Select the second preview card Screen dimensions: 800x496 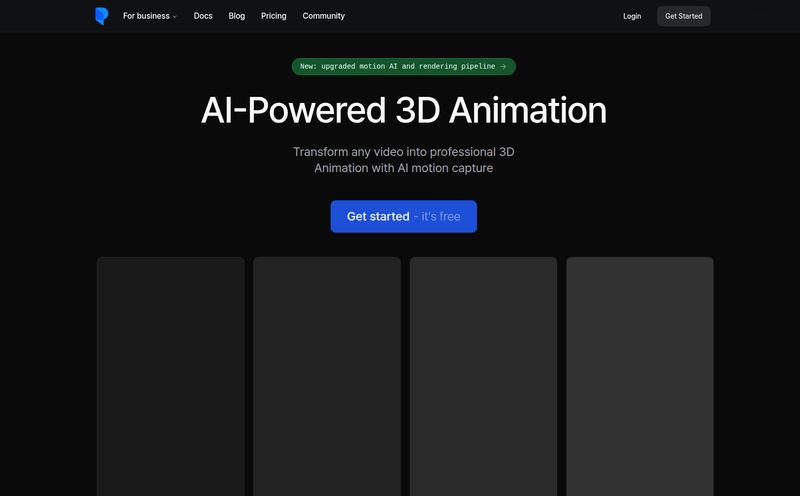326,375
